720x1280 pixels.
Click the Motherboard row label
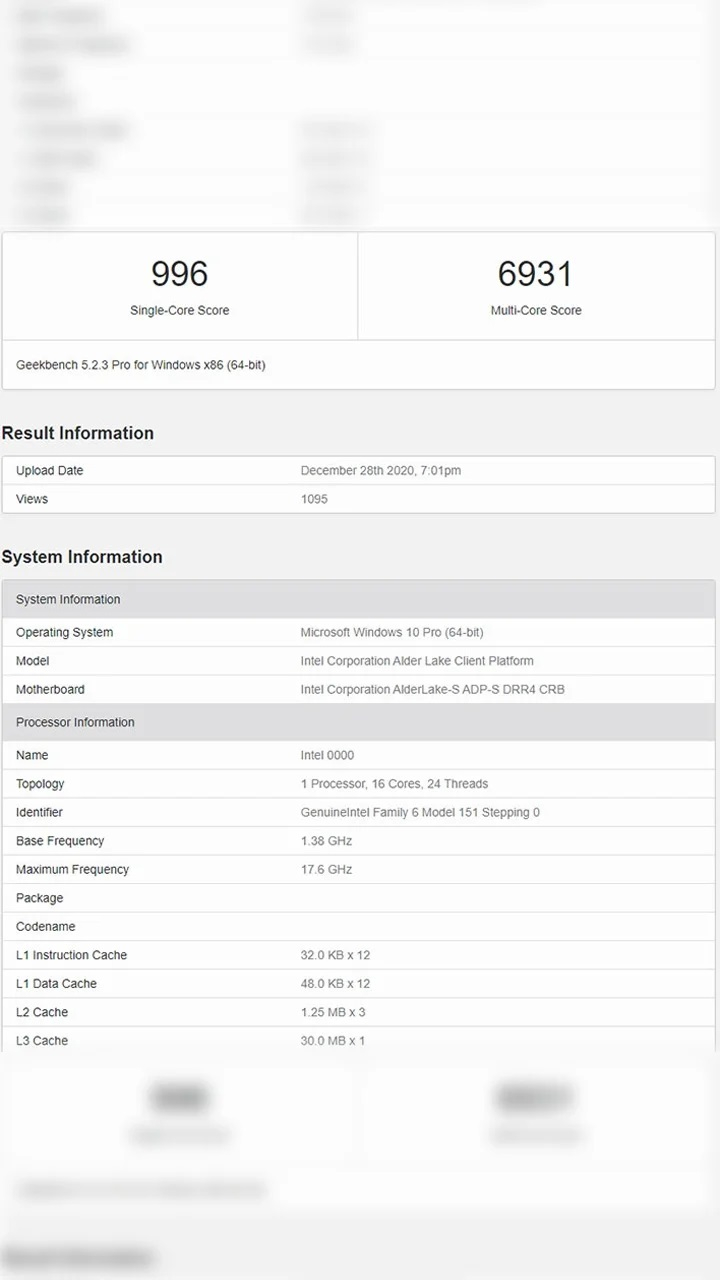[50, 690]
